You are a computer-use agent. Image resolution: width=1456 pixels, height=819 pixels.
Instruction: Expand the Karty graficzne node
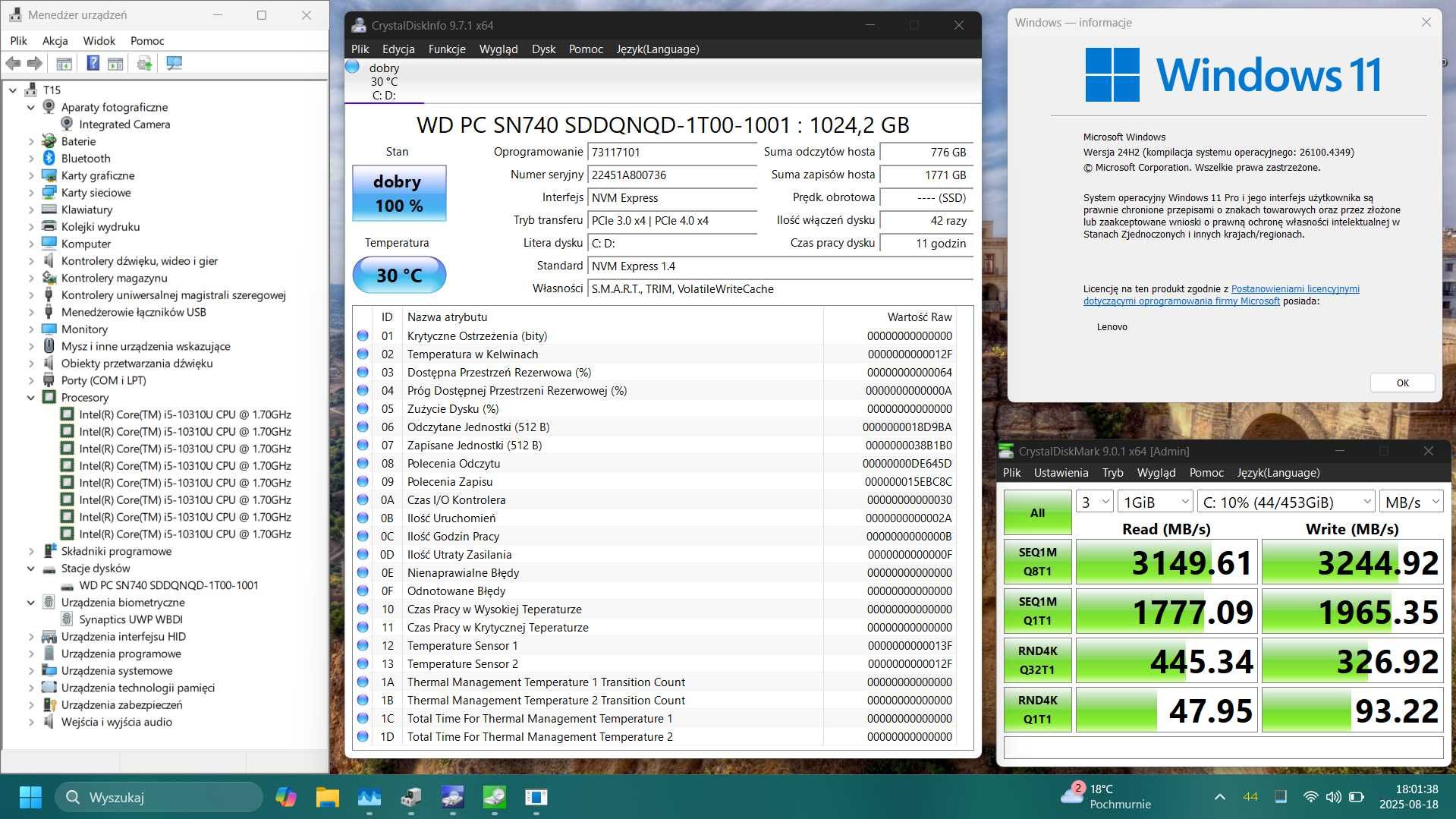[x=31, y=175]
